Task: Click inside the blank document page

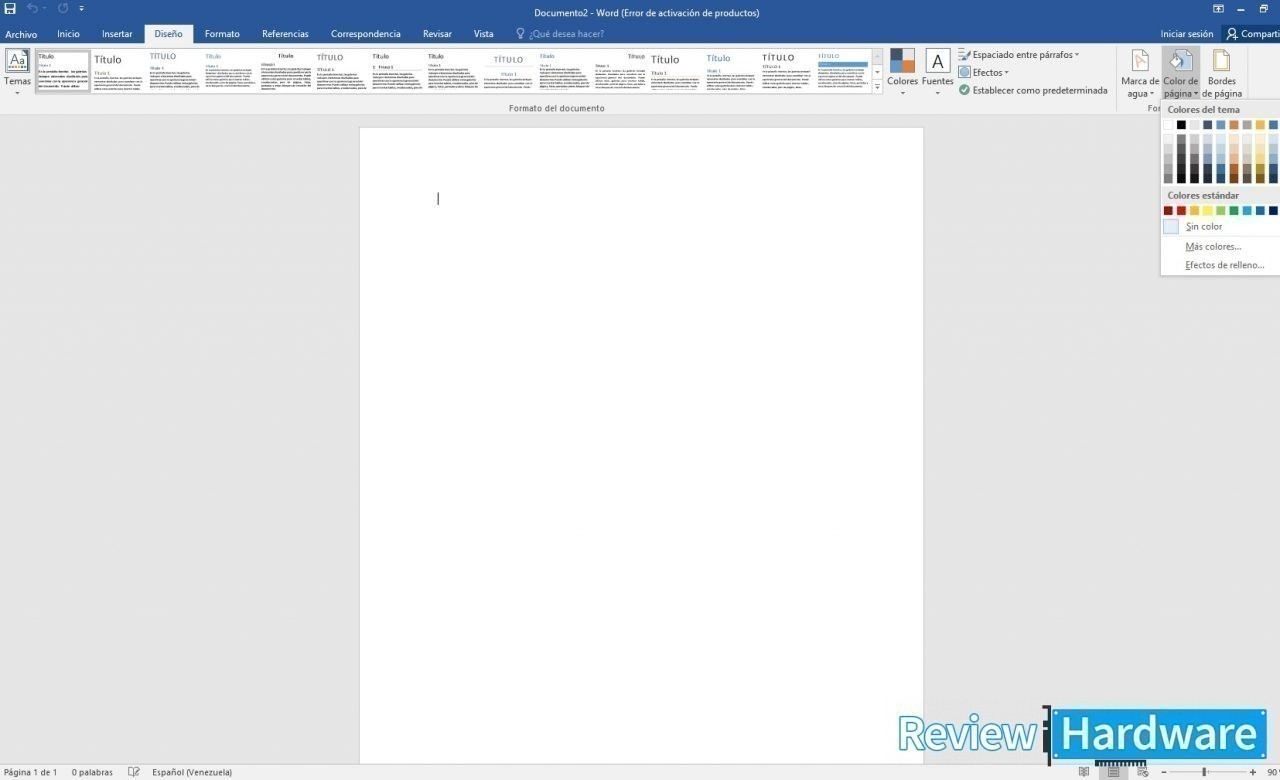Action: [641, 445]
